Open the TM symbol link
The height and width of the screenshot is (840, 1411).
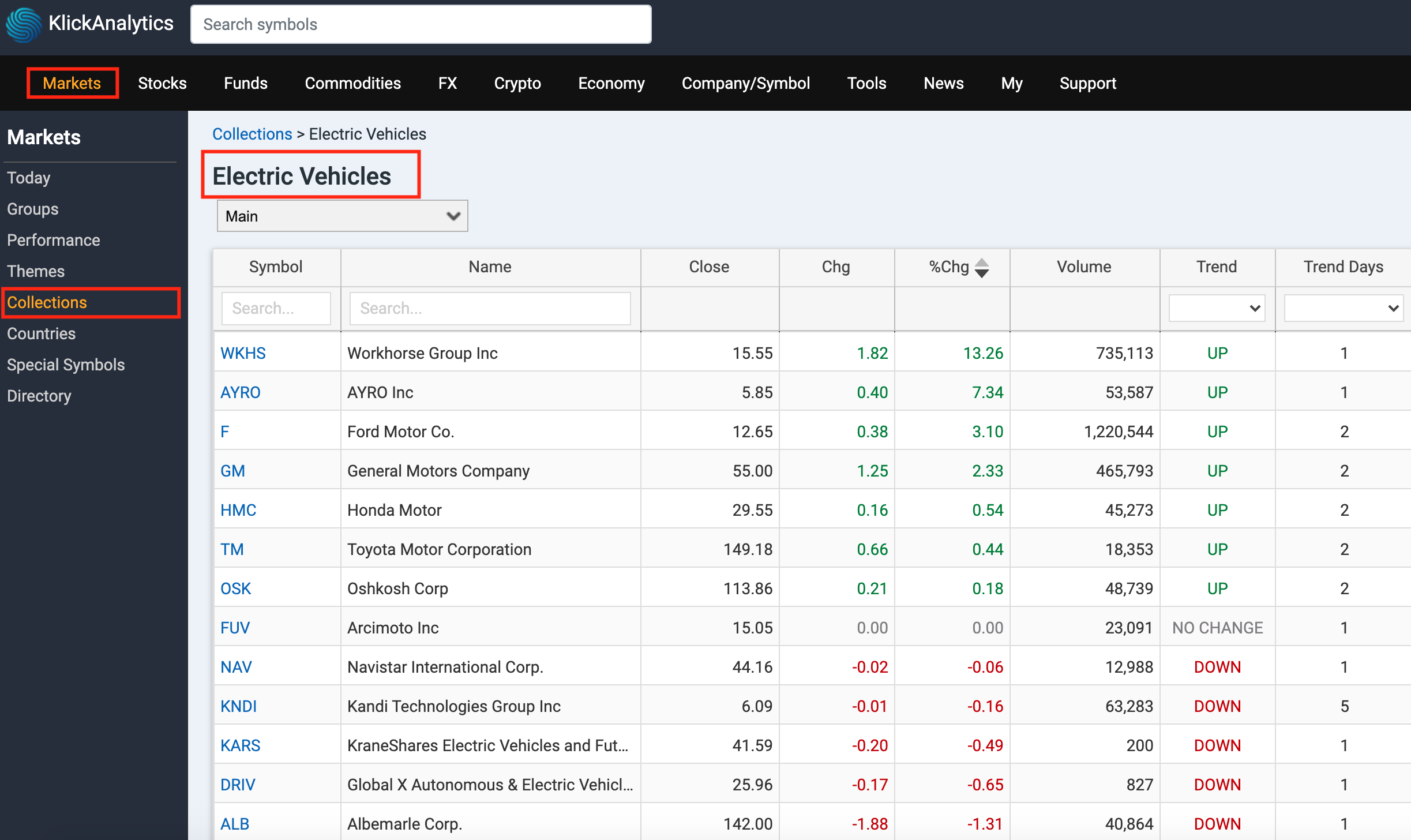pyautogui.click(x=232, y=549)
